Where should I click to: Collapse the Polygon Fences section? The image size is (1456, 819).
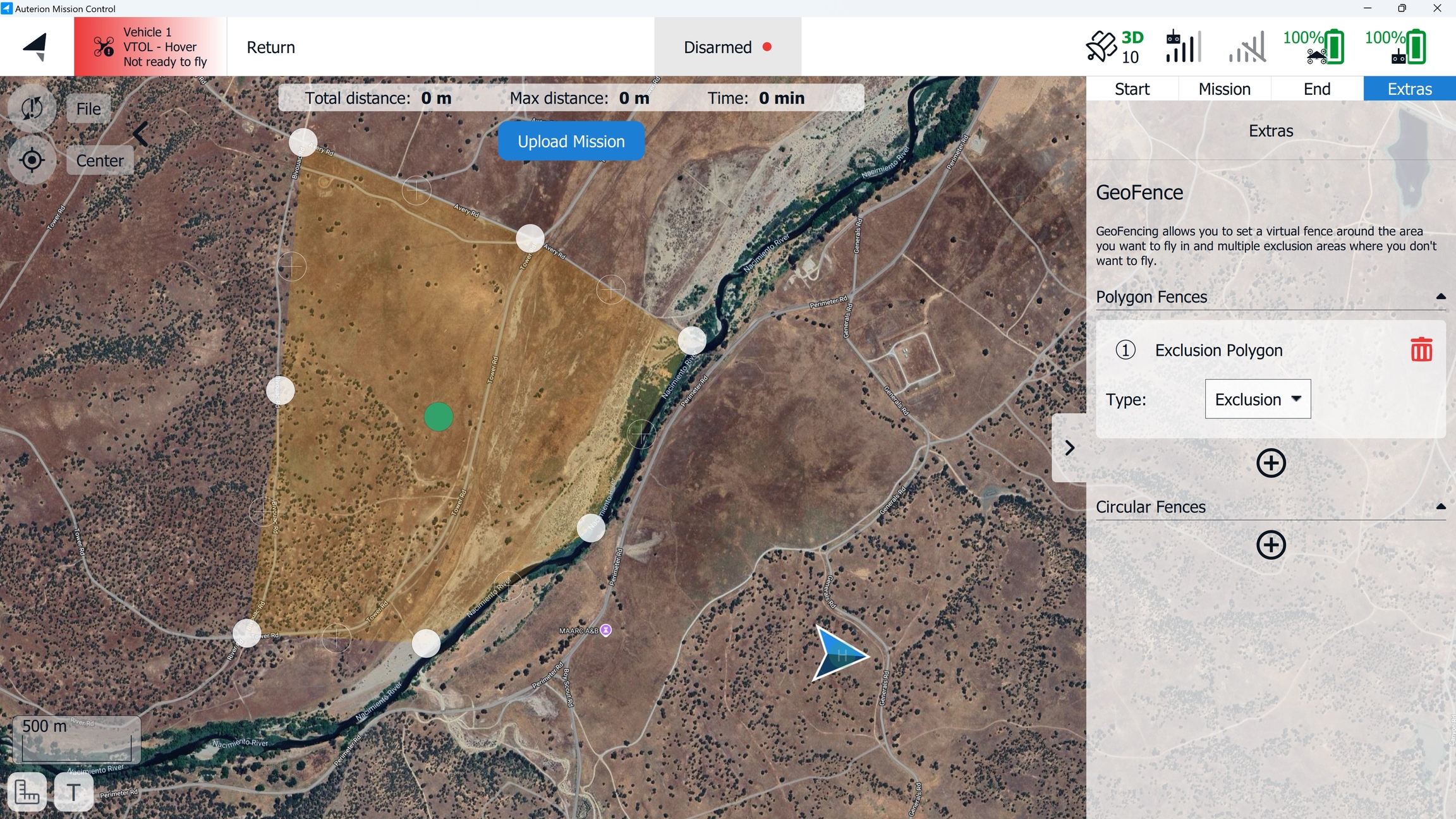click(1440, 296)
